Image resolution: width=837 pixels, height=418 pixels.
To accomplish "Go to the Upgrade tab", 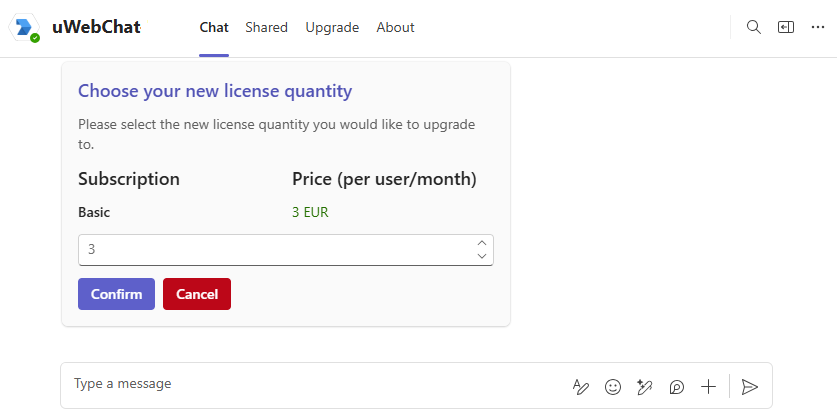I will [332, 27].
